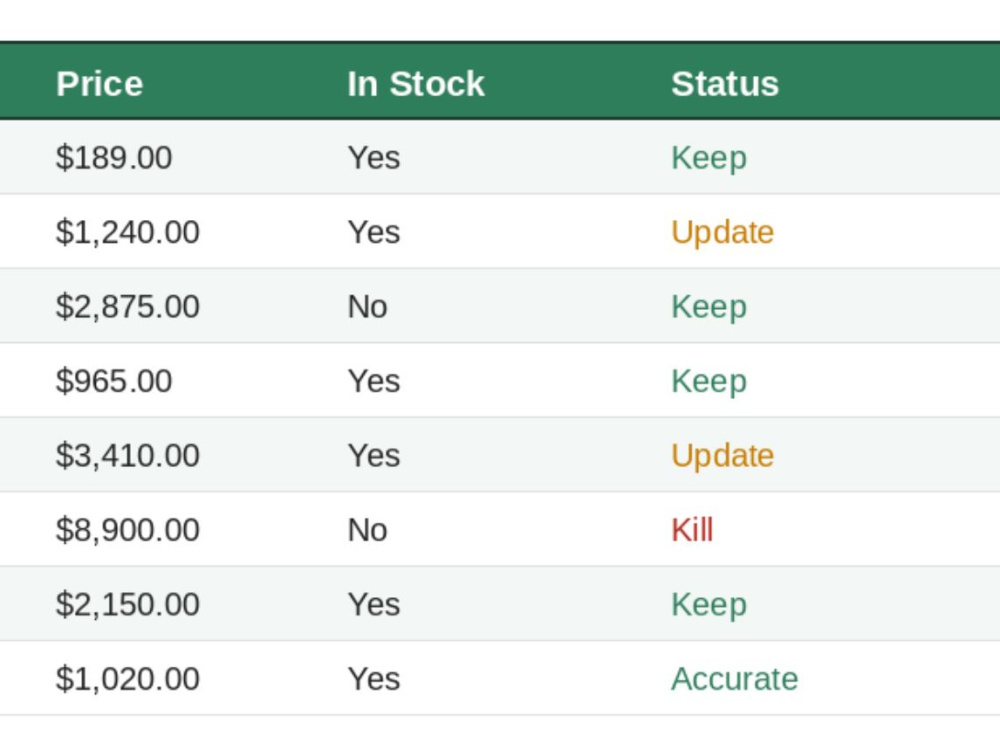Click the Price column header
1000x750 pixels.
click(99, 84)
